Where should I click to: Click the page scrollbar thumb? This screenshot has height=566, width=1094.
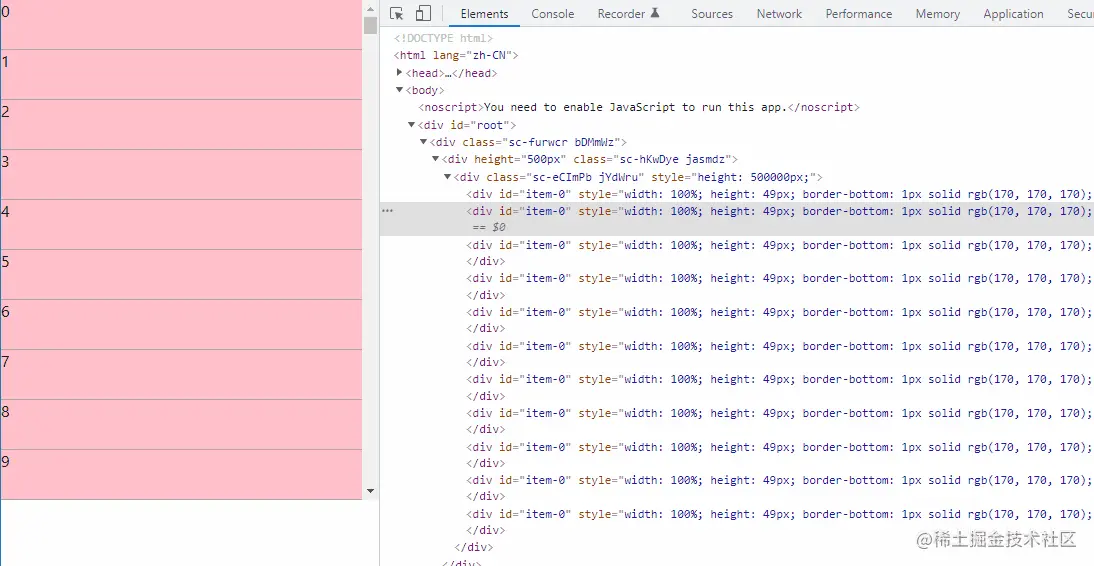[370, 24]
